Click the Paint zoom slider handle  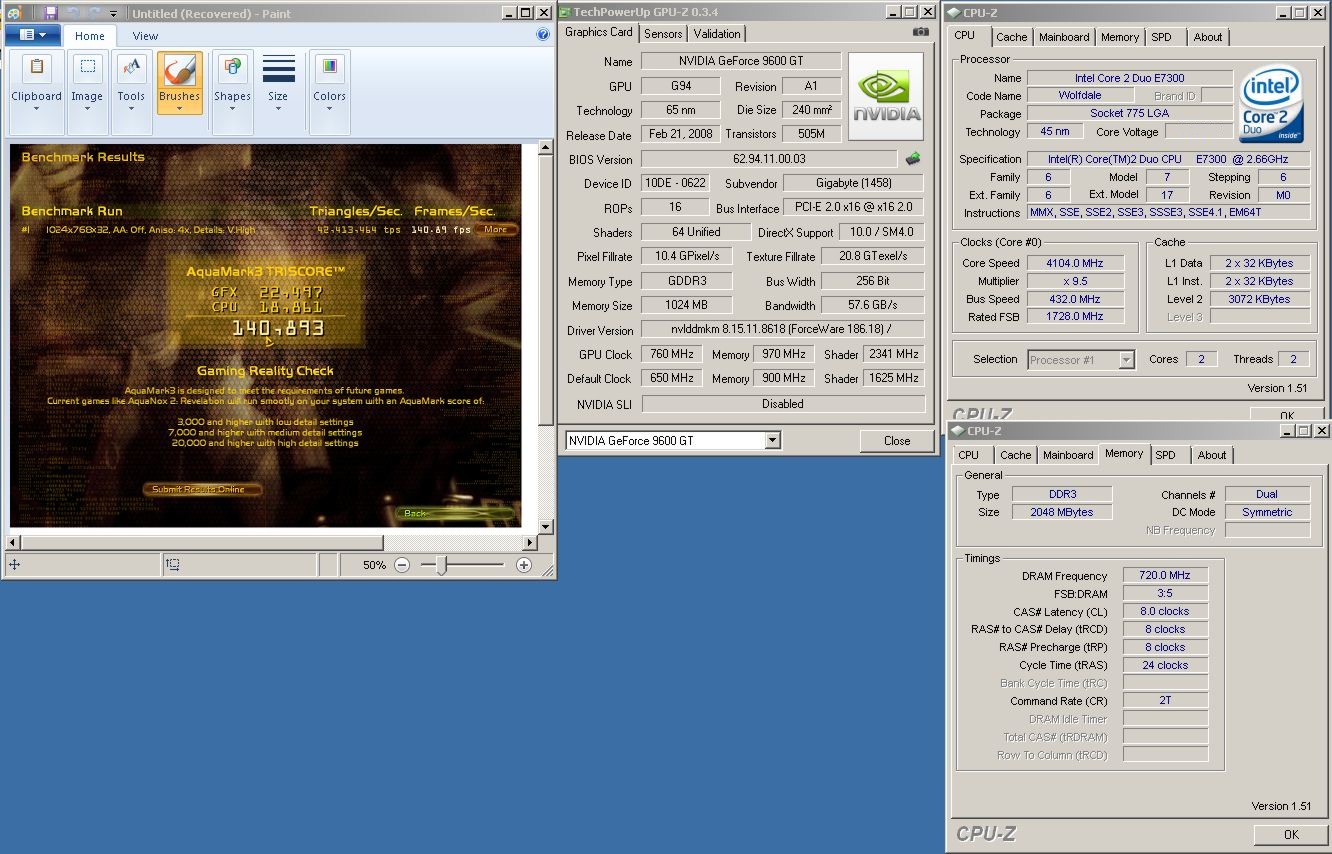click(x=440, y=565)
